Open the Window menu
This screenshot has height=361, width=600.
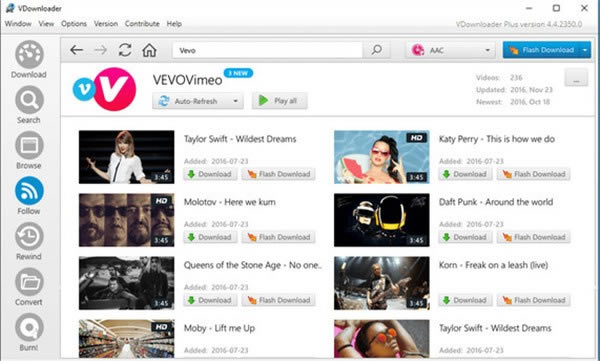click(18, 24)
